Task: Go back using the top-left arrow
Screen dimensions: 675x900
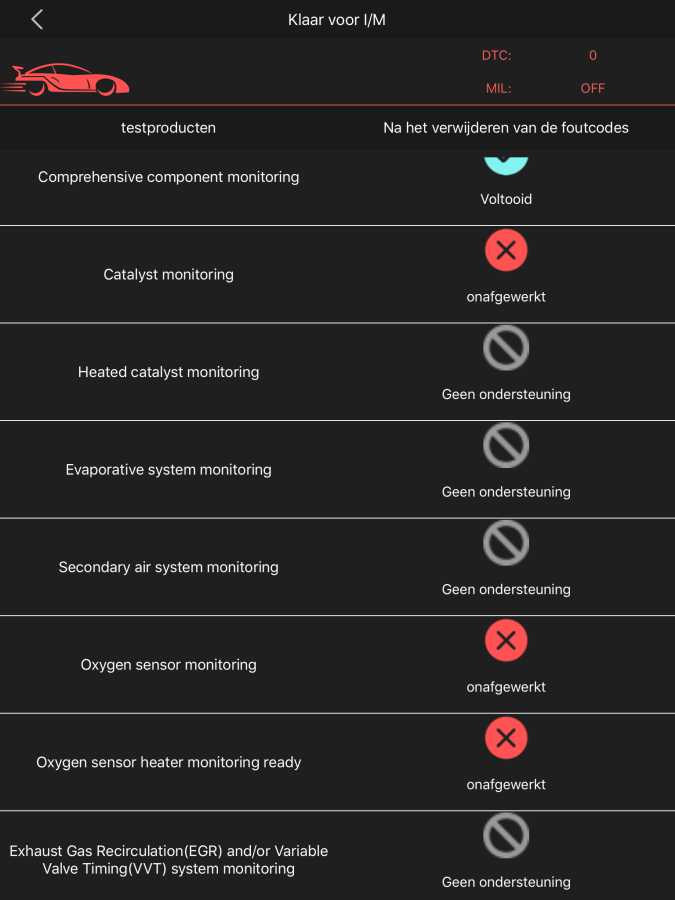Action: click(x=37, y=20)
